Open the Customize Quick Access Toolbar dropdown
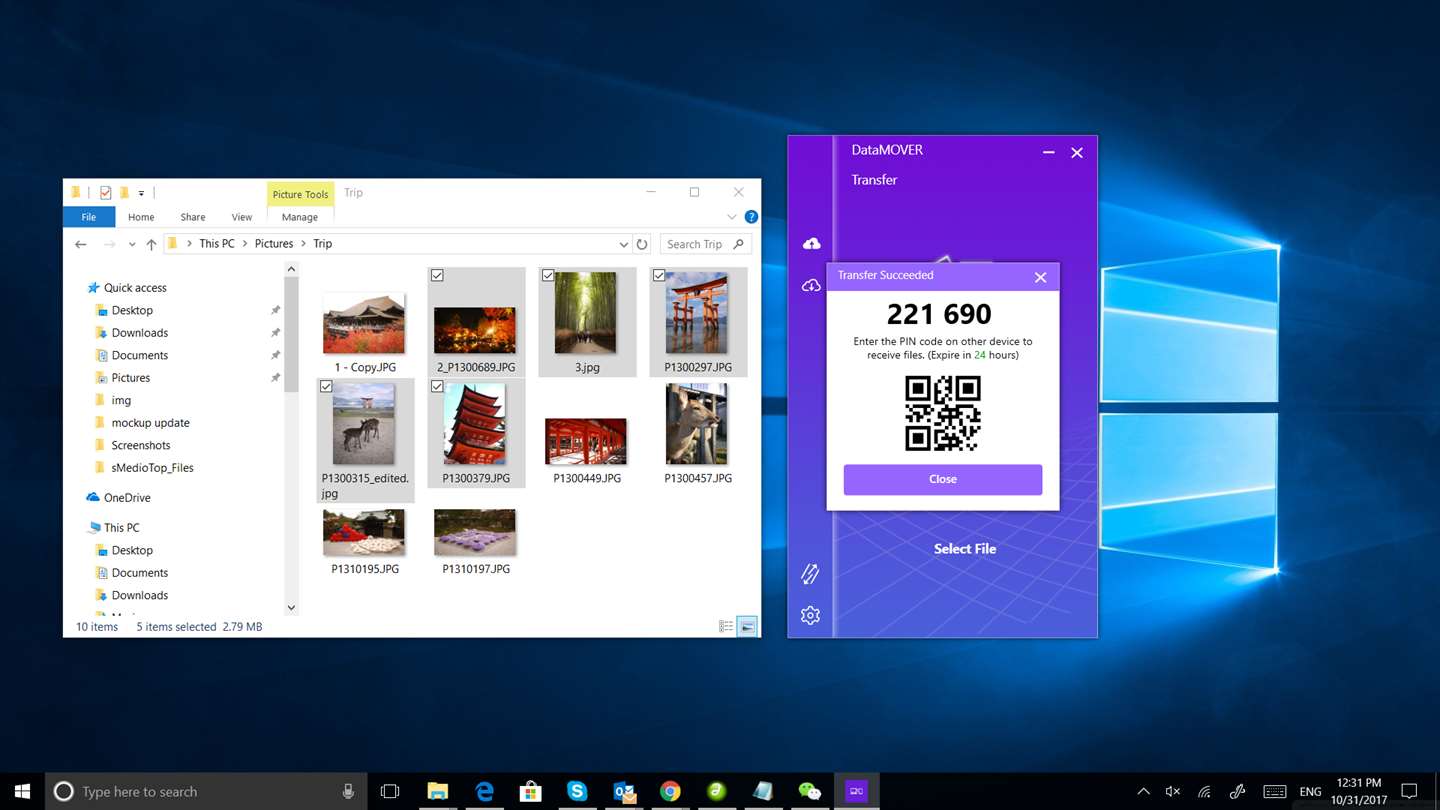The image size is (1440, 810). (141, 193)
